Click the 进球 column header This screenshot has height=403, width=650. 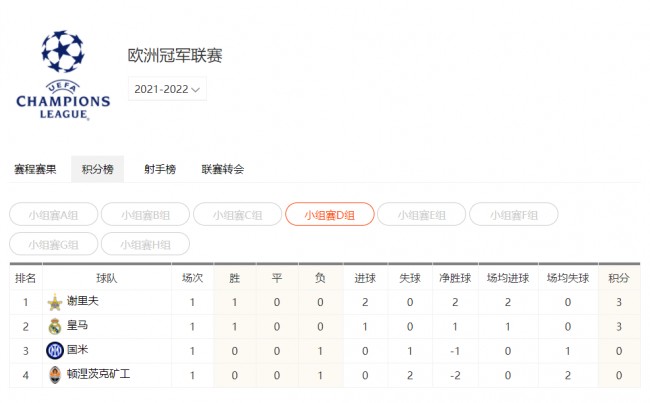tap(365, 278)
